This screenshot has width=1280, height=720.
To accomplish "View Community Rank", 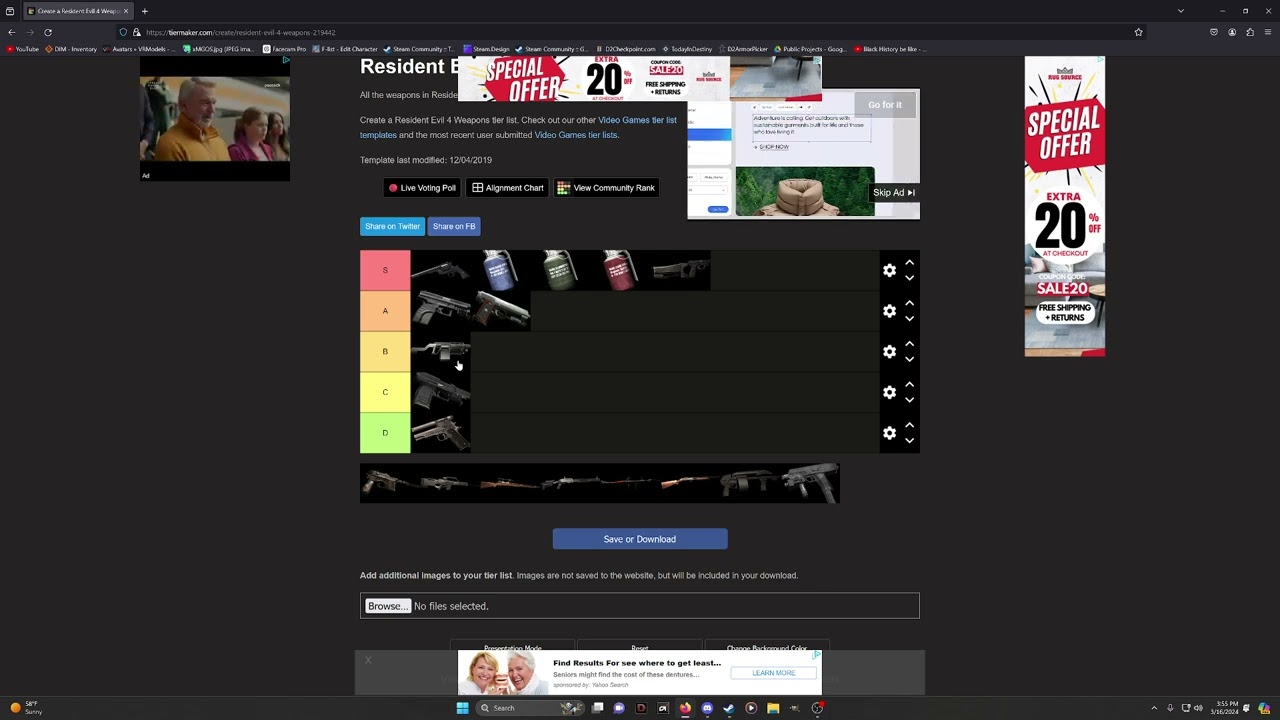I will 606,188.
